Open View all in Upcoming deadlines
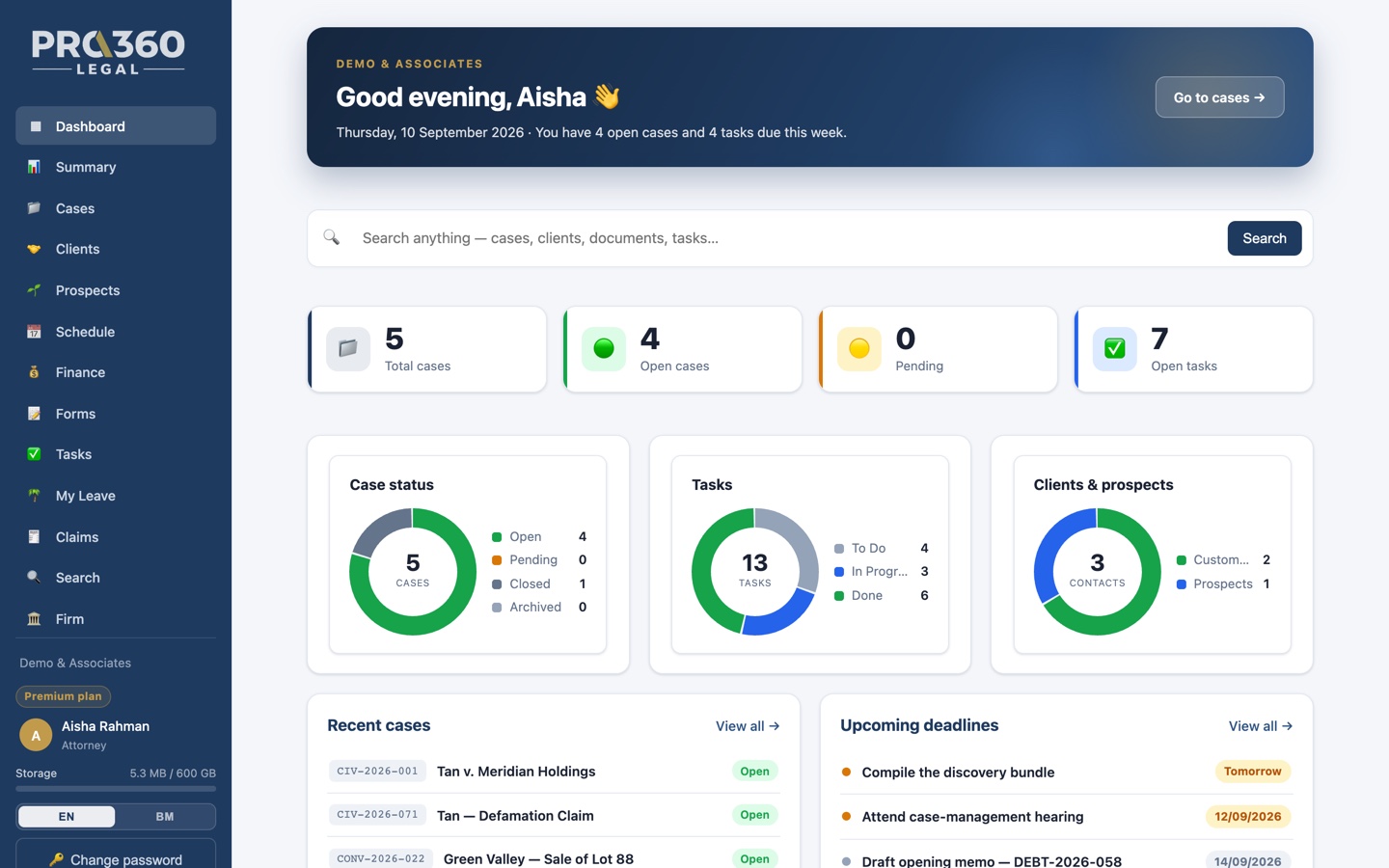Image resolution: width=1389 pixels, height=868 pixels. pos(1261,726)
